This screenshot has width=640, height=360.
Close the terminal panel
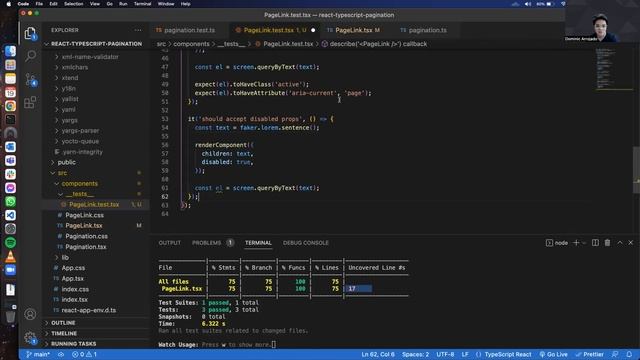point(631,243)
